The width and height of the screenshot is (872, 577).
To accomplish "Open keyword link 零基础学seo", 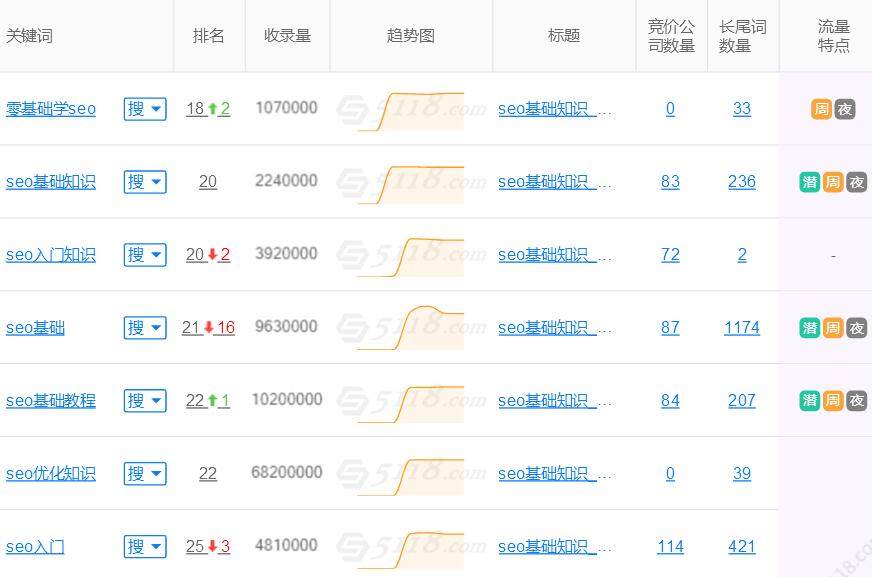I will pos(51,108).
